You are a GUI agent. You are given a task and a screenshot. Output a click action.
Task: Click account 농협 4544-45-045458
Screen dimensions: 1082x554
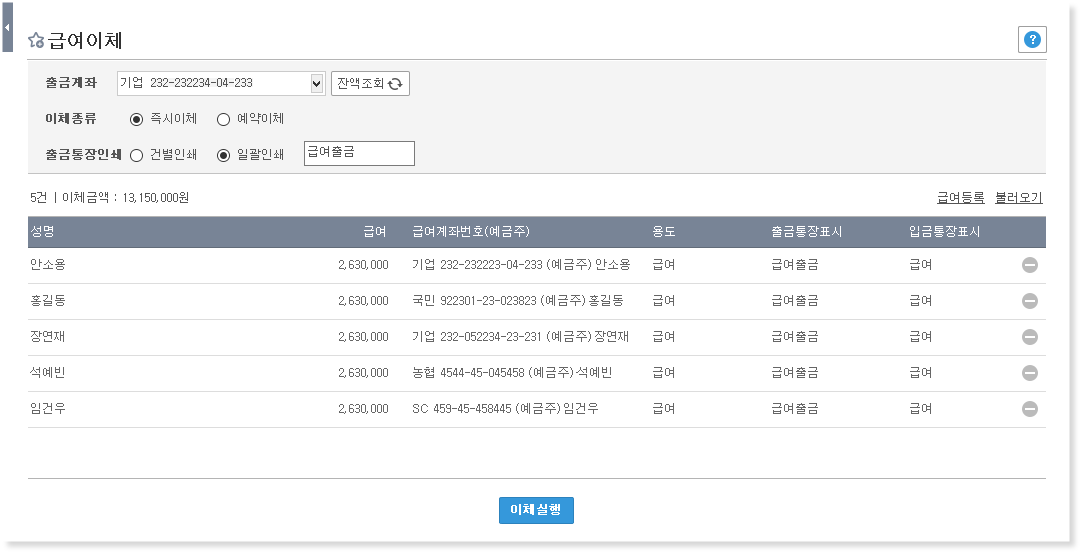click(468, 373)
